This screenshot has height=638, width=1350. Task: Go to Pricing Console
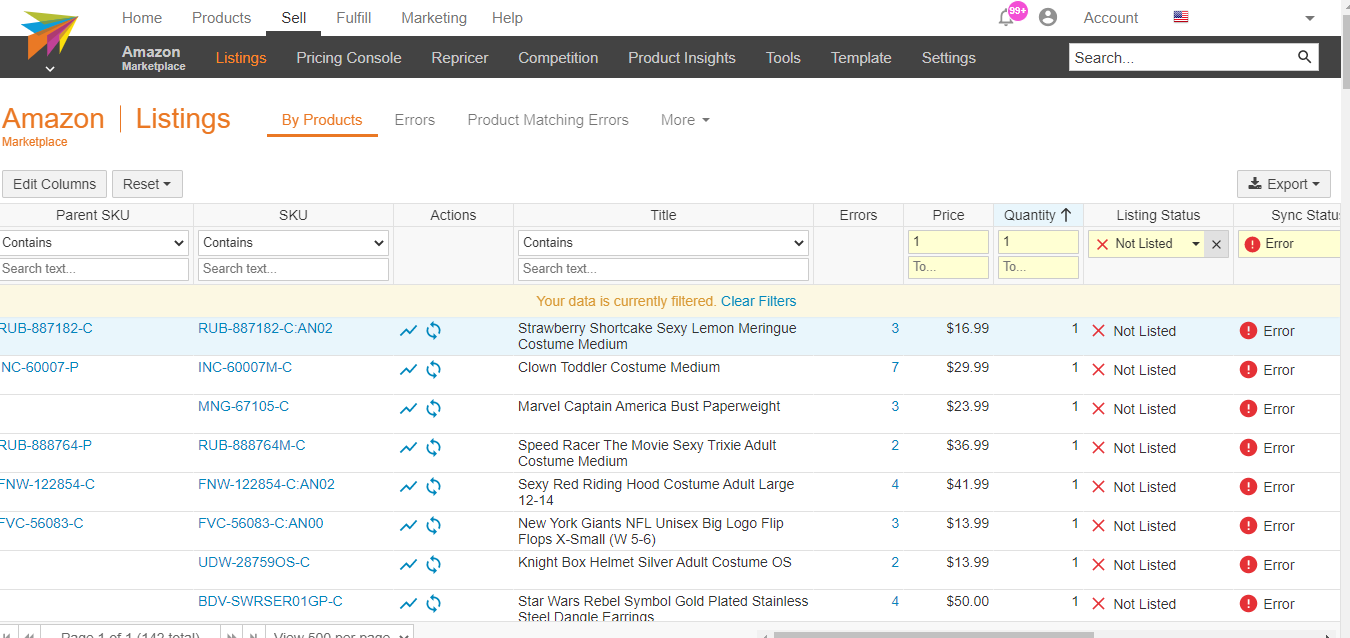tap(349, 58)
